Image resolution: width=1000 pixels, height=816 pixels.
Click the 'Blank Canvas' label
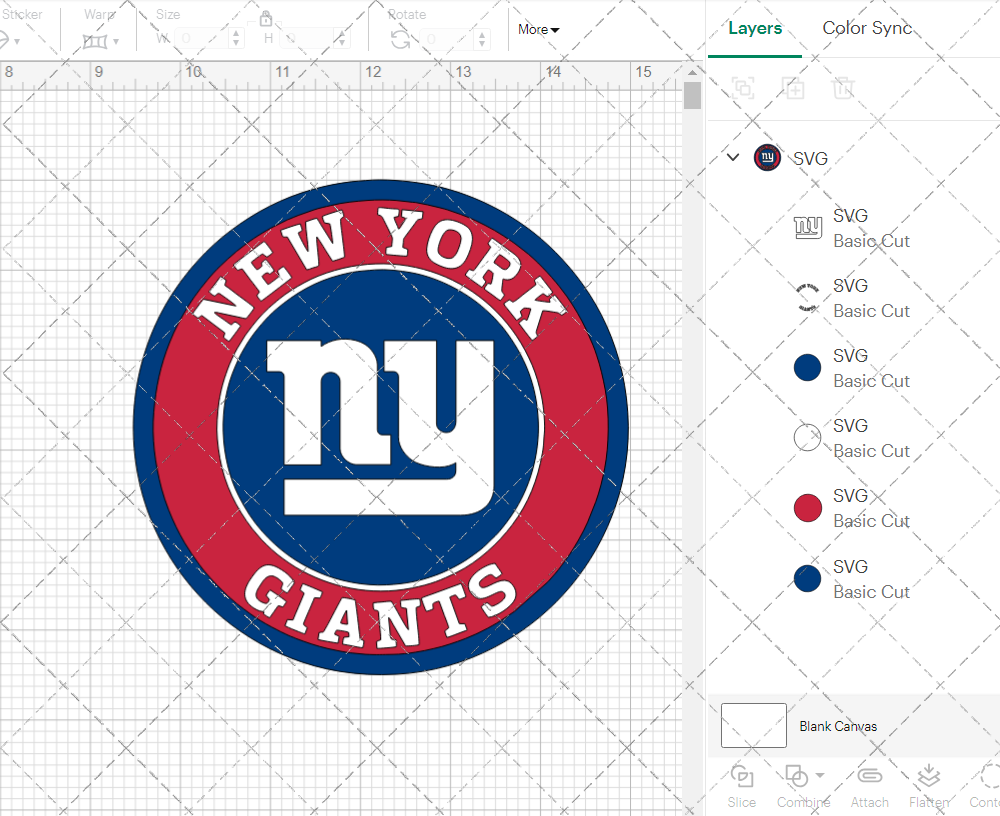click(x=838, y=726)
